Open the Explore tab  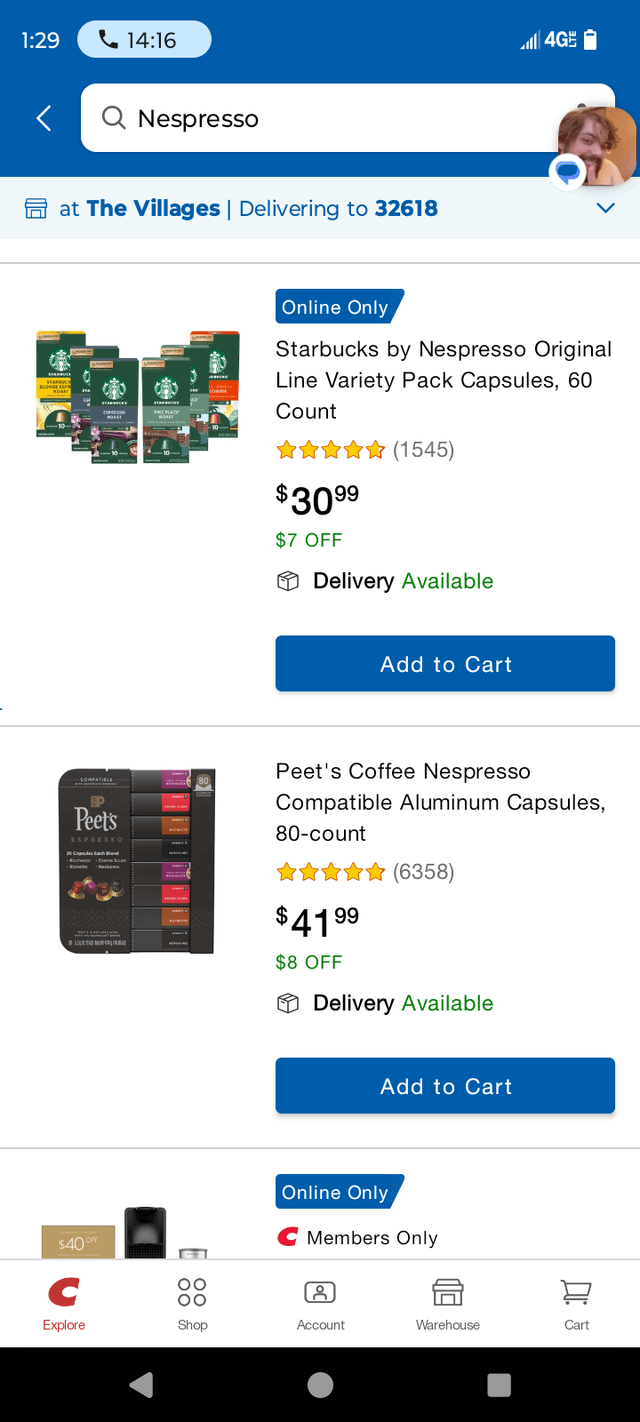pos(64,1302)
